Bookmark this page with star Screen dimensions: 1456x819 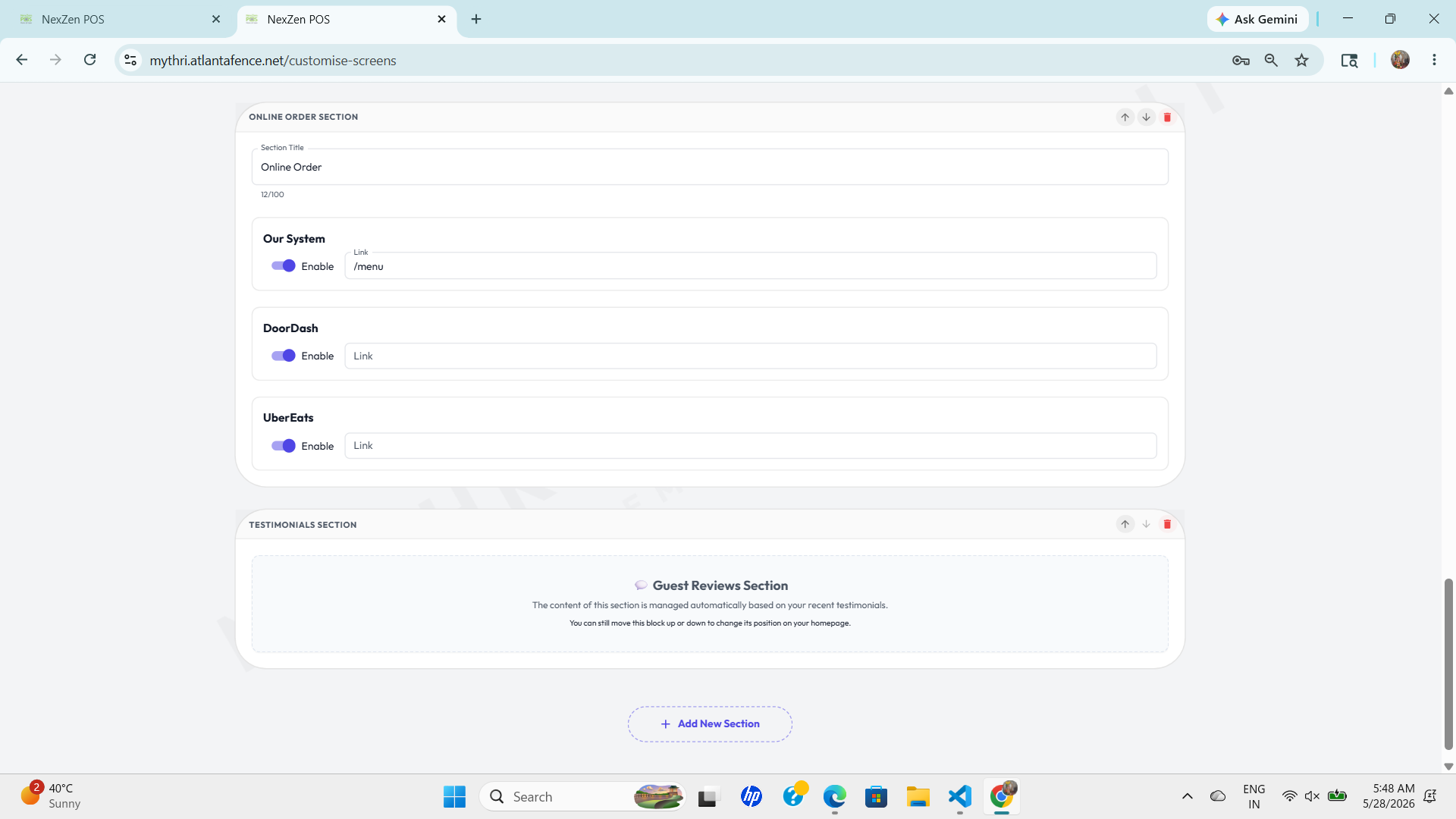tap(1302, 61)
